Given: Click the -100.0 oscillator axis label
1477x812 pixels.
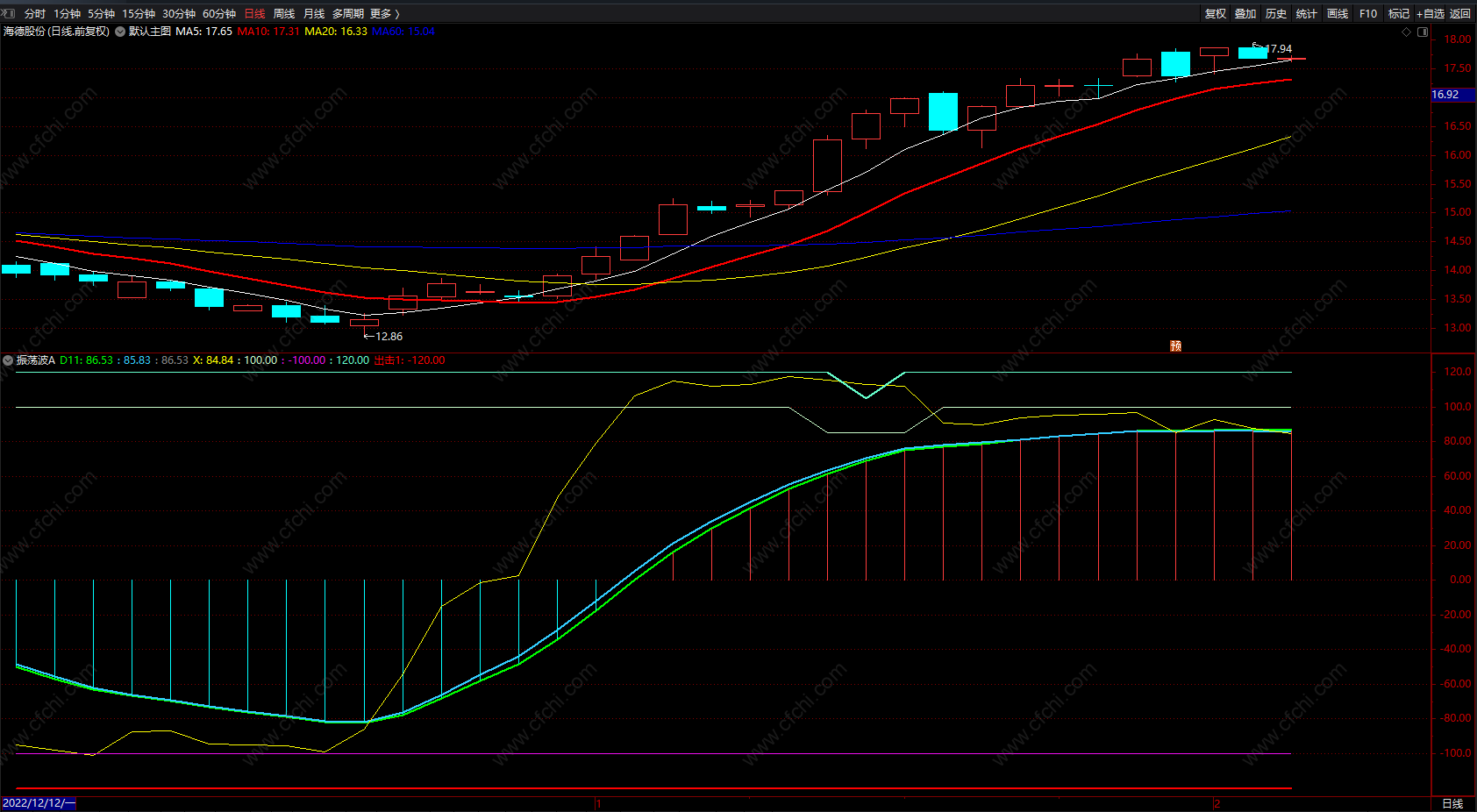Looking at the screenshot, I should [x=1457, y=753].
